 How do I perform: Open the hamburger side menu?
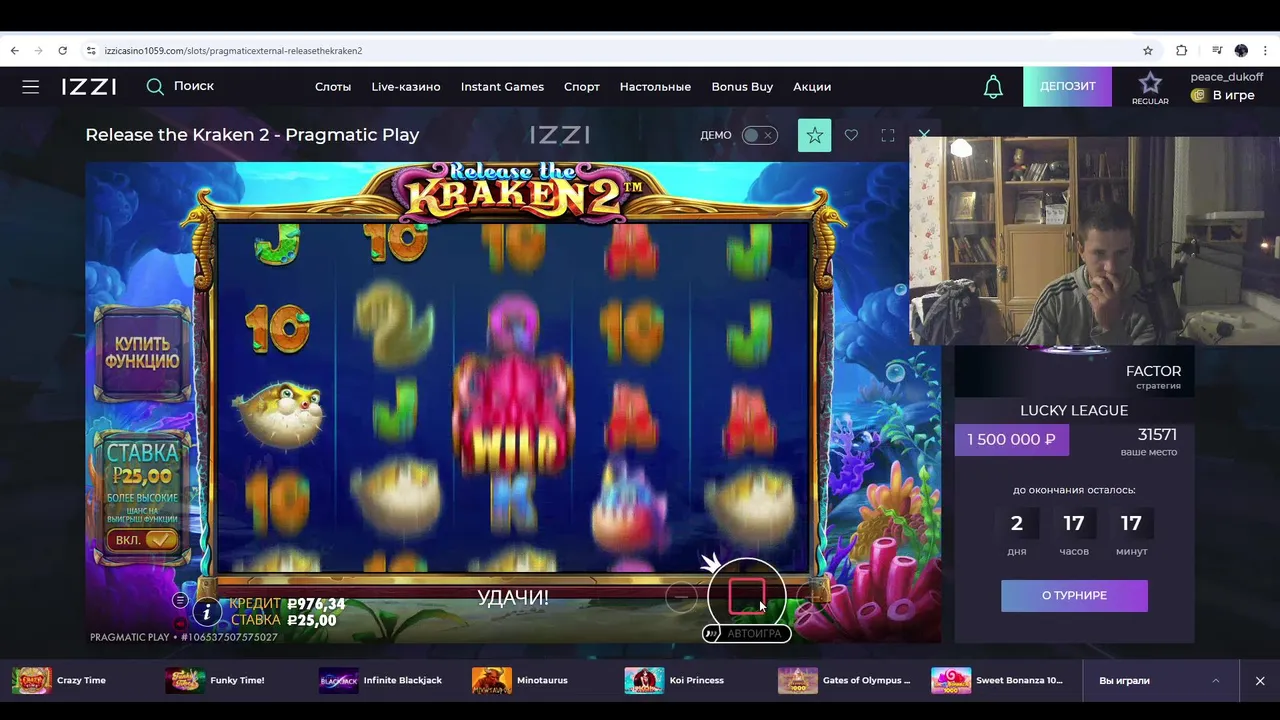point(31,87)
